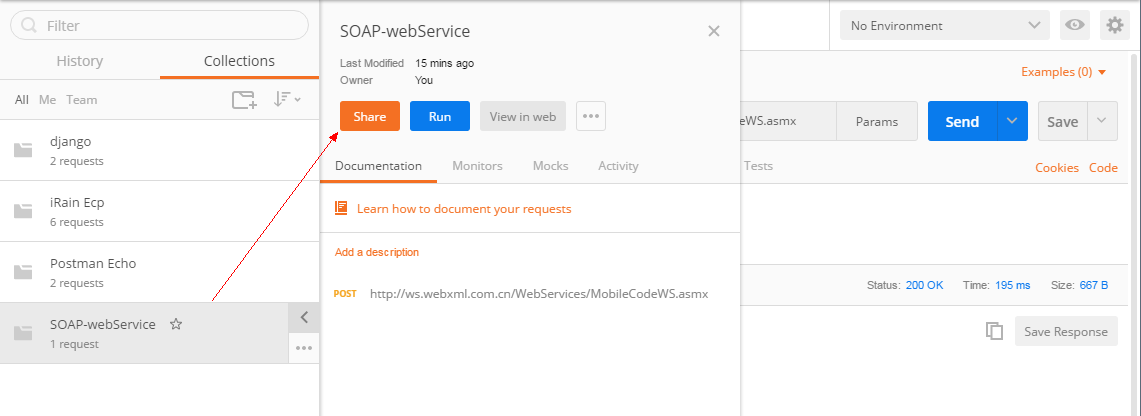Open the Documentation tab
The width and height of the screenshot is (1141, 416).
pyautogui.click(x=378, y=166)
